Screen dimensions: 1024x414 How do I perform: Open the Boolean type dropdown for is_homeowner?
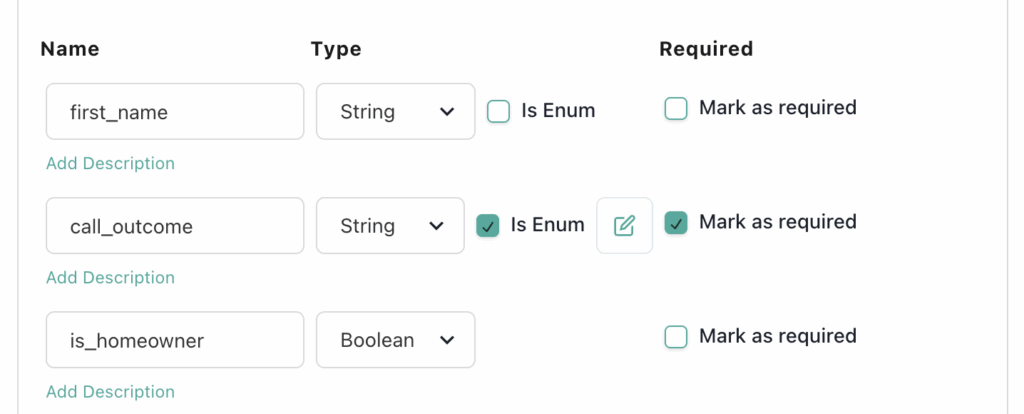click(395, 339)
